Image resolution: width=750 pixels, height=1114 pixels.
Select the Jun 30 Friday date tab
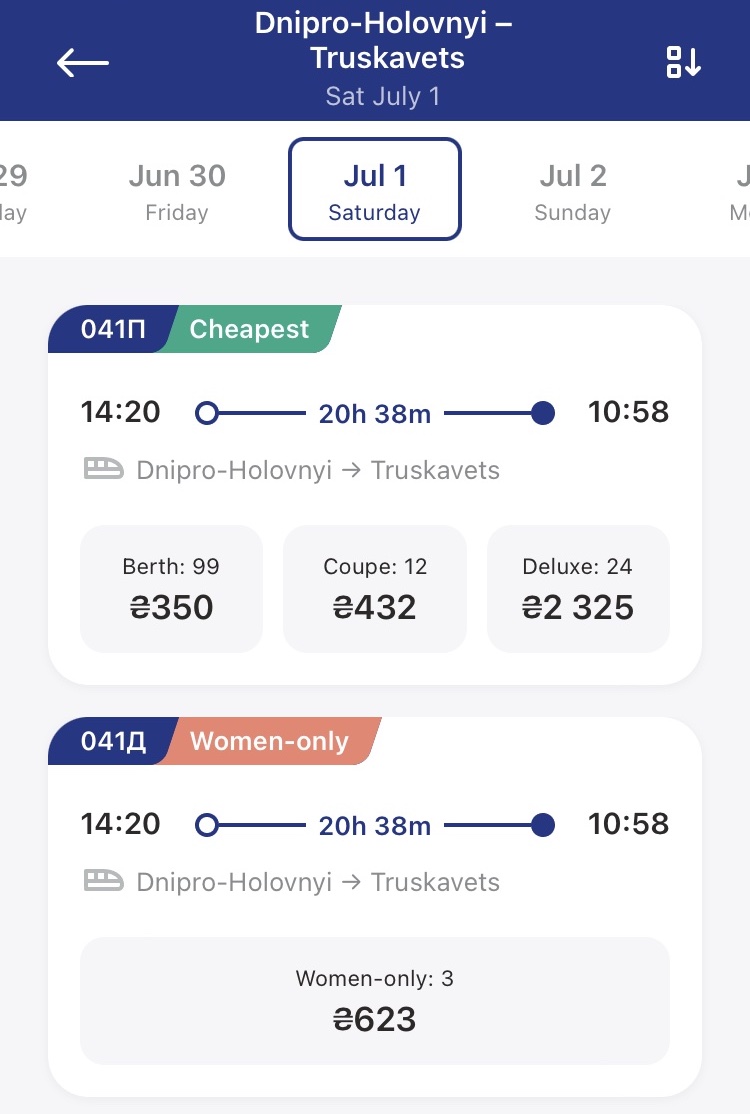177,190
